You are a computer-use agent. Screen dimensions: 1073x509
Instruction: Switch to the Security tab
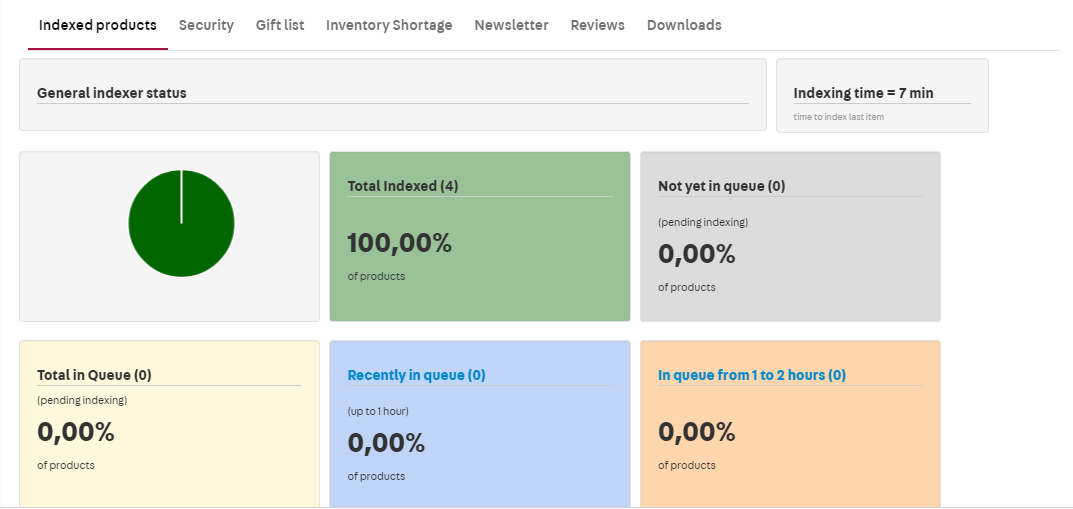click(x=206, y=25)
